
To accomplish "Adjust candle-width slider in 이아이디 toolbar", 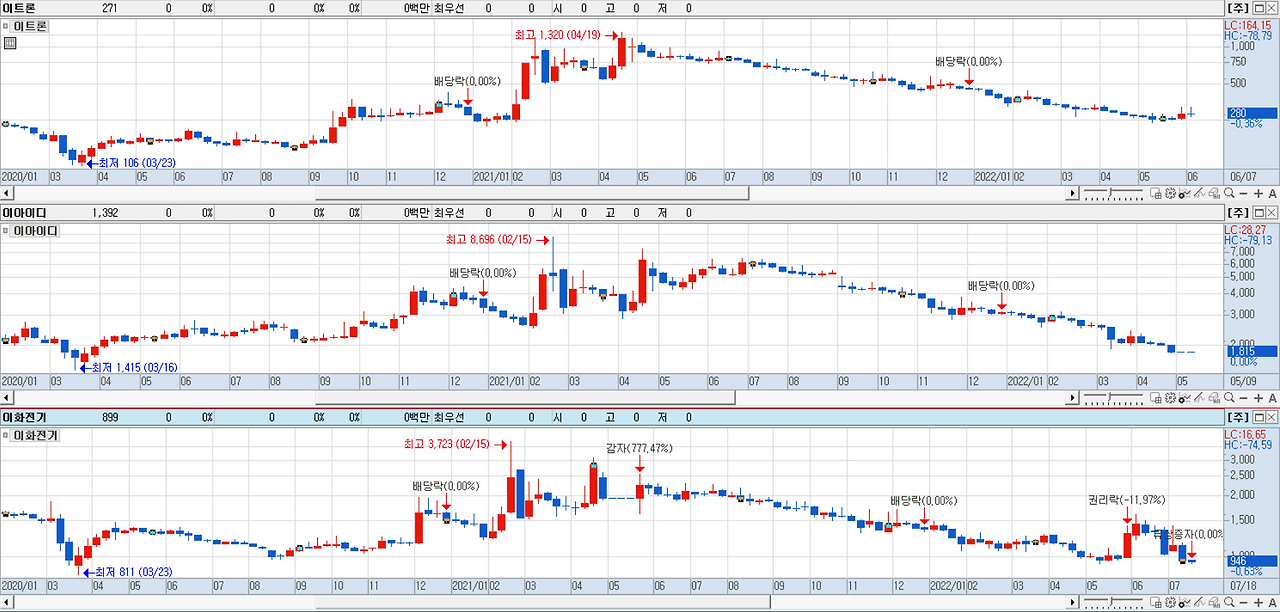I will click(1113, 397).
